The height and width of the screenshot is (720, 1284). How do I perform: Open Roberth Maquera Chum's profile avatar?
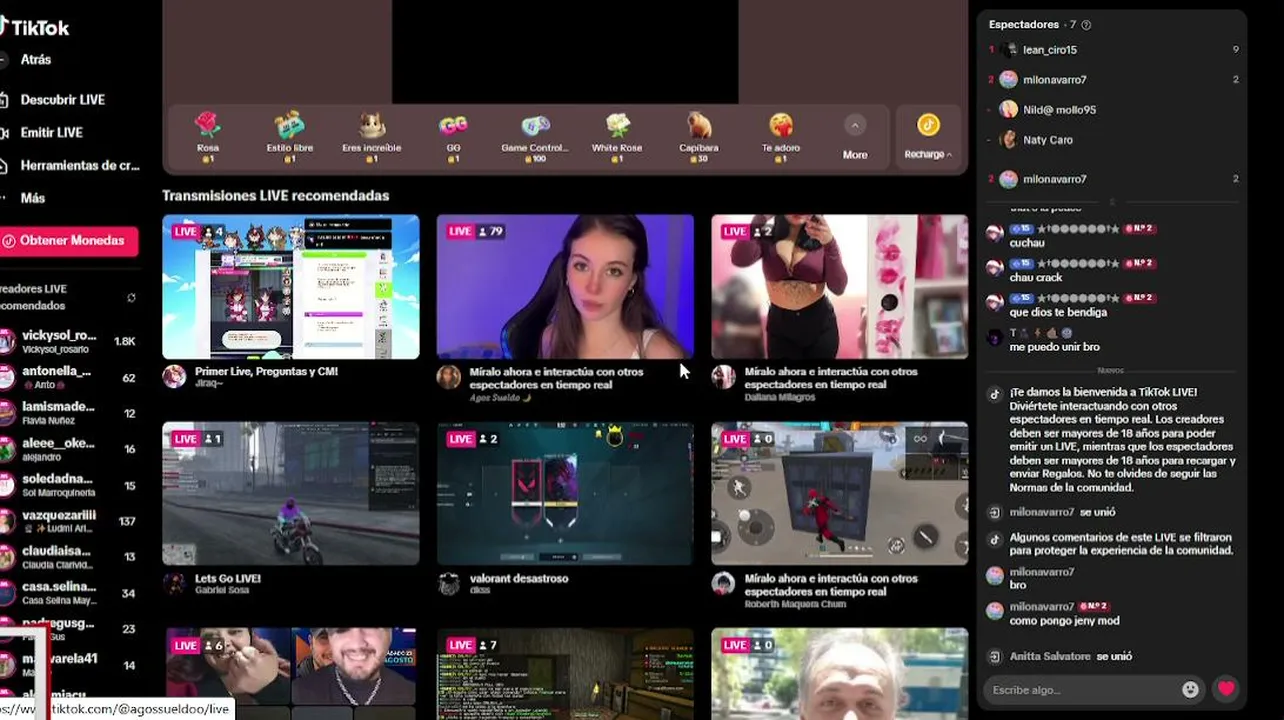pyautogui.click(x=723, y=584)
